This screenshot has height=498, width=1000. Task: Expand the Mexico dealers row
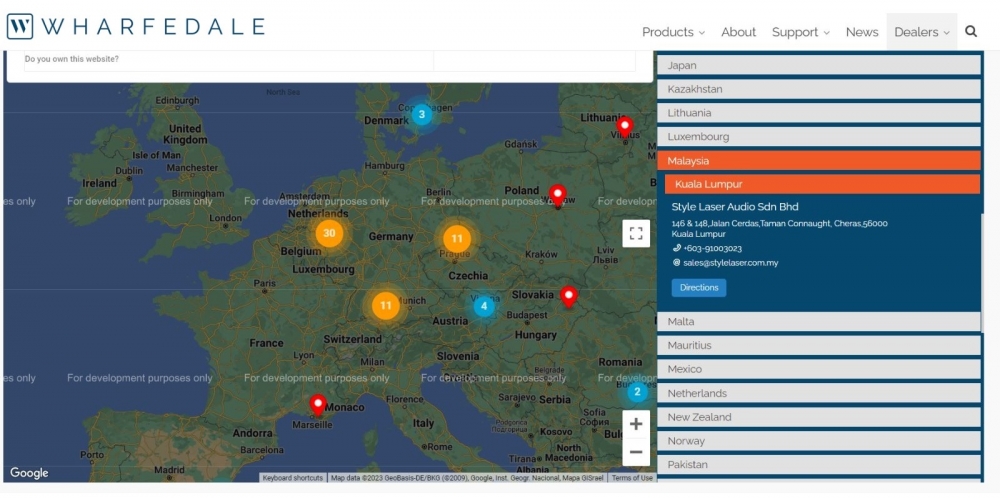click(819, 369)
